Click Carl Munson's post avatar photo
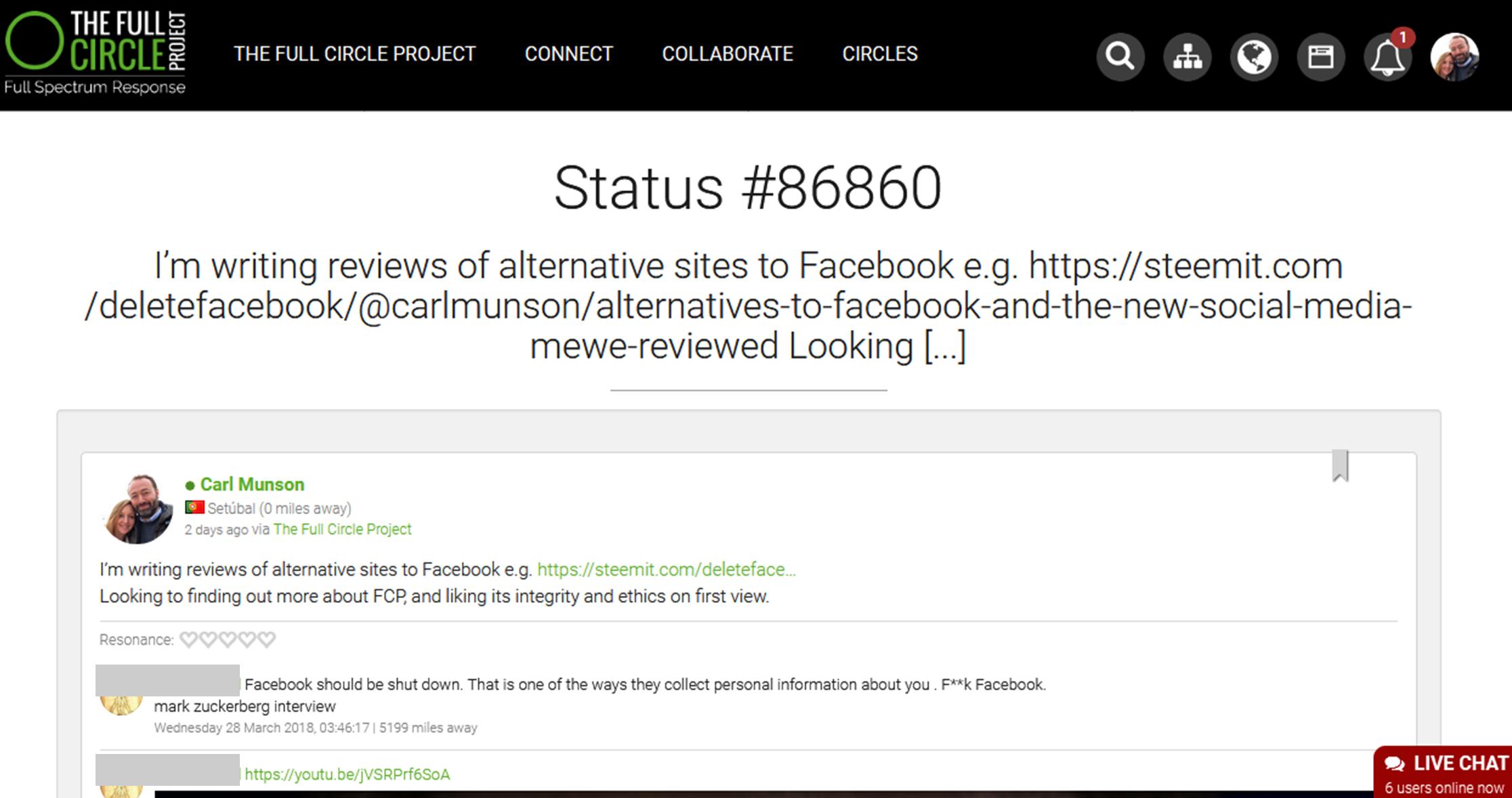Viewport: 1512px width, 798px height. [138, 509]
